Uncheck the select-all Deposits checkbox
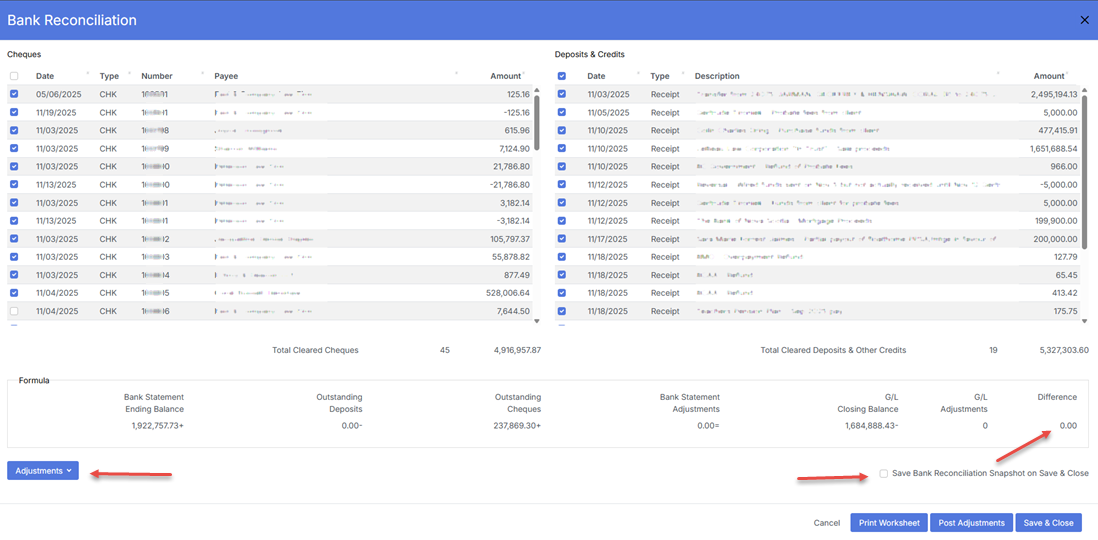 pyautogui.click(x=562, y=76)
